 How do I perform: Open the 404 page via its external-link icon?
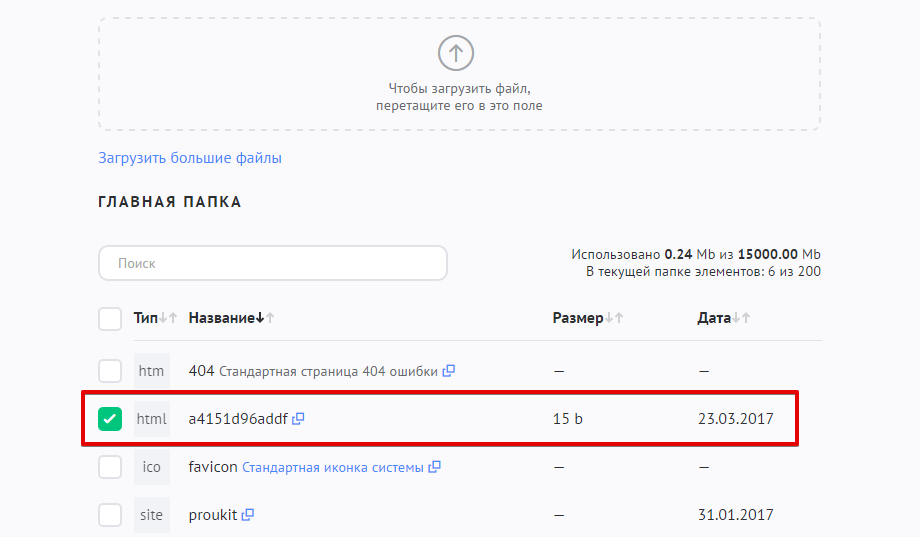tap(449, 370)
